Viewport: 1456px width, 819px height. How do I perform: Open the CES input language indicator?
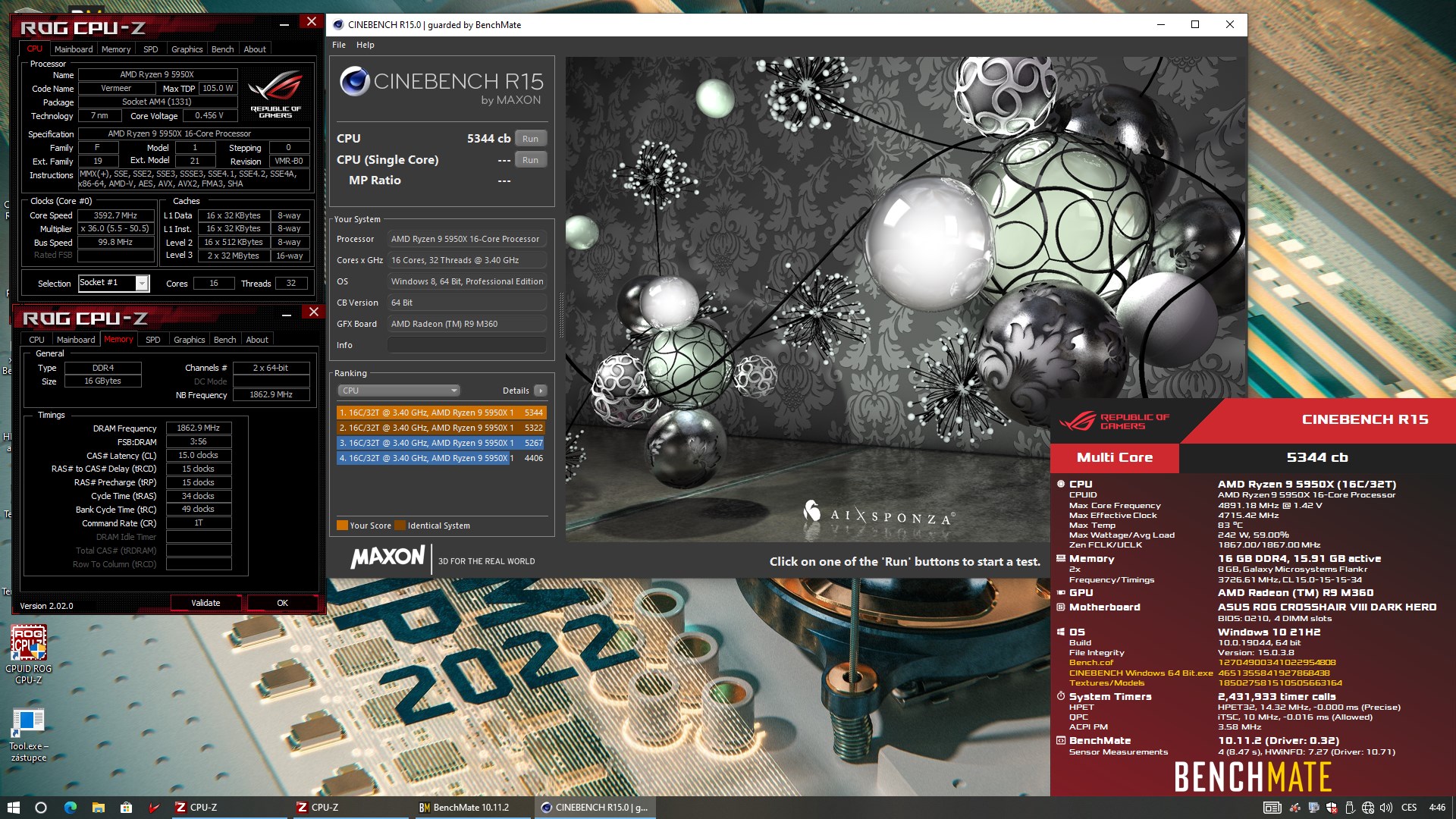pos(1409,808)
